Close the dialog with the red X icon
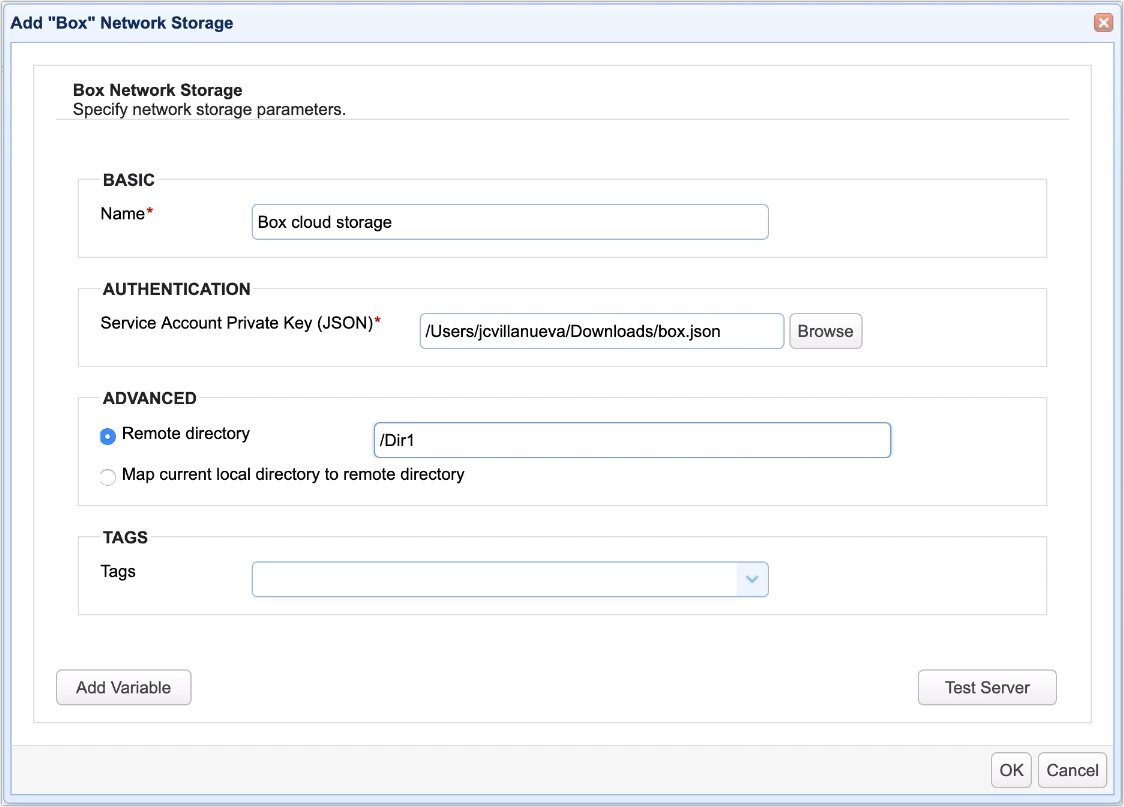 pos(1101,21)
